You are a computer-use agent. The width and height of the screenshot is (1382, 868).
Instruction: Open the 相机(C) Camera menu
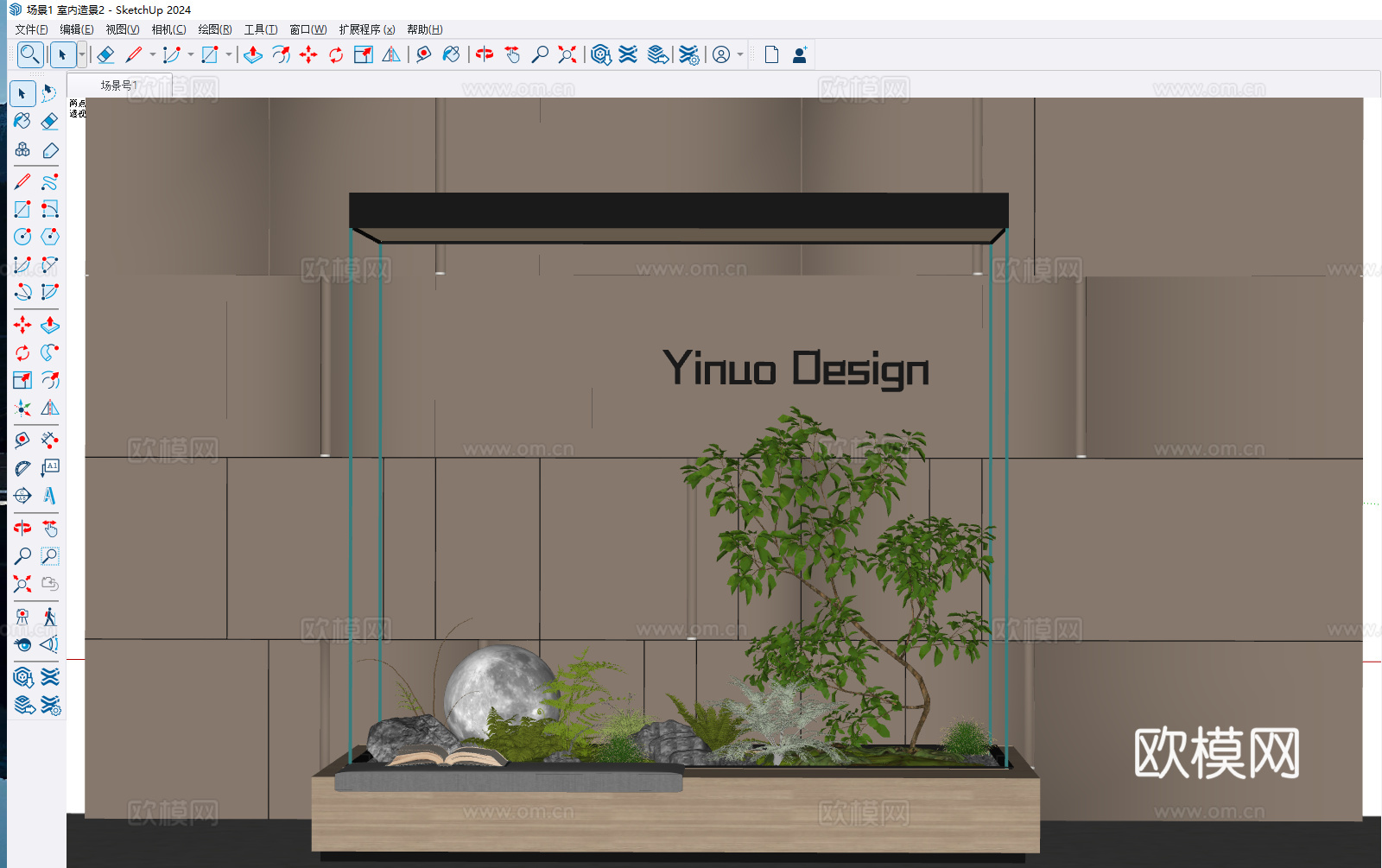[168, 29]
